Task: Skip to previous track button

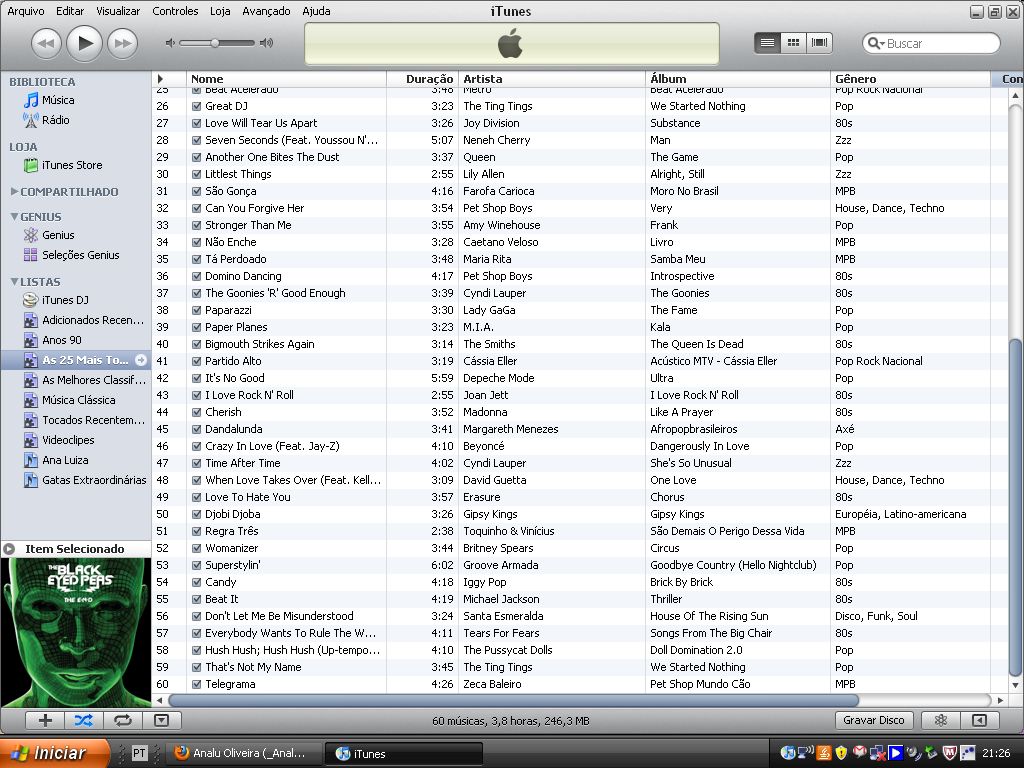Action: pos(46,44)
